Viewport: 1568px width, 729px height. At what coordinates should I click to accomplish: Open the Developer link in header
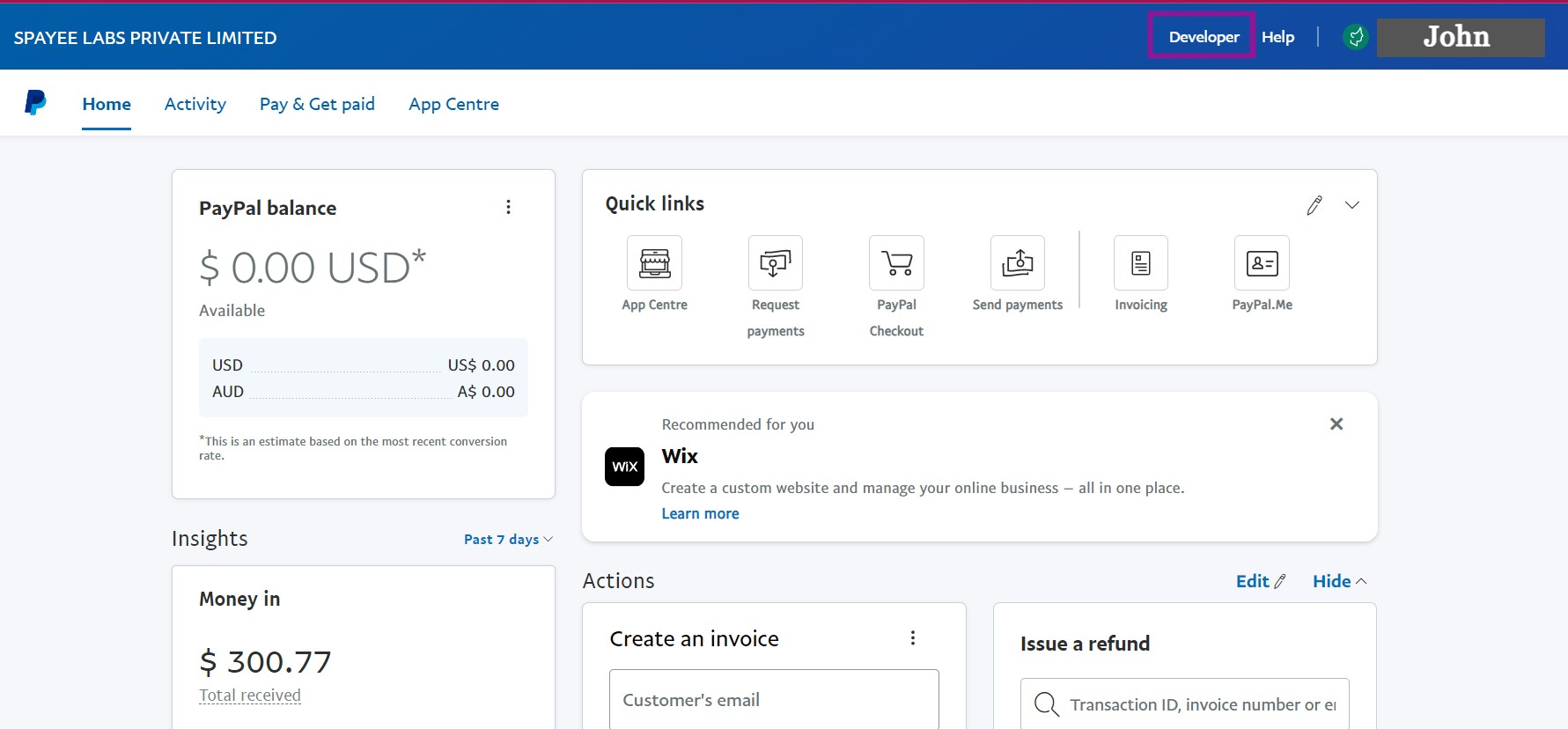tap(1204, 37)
